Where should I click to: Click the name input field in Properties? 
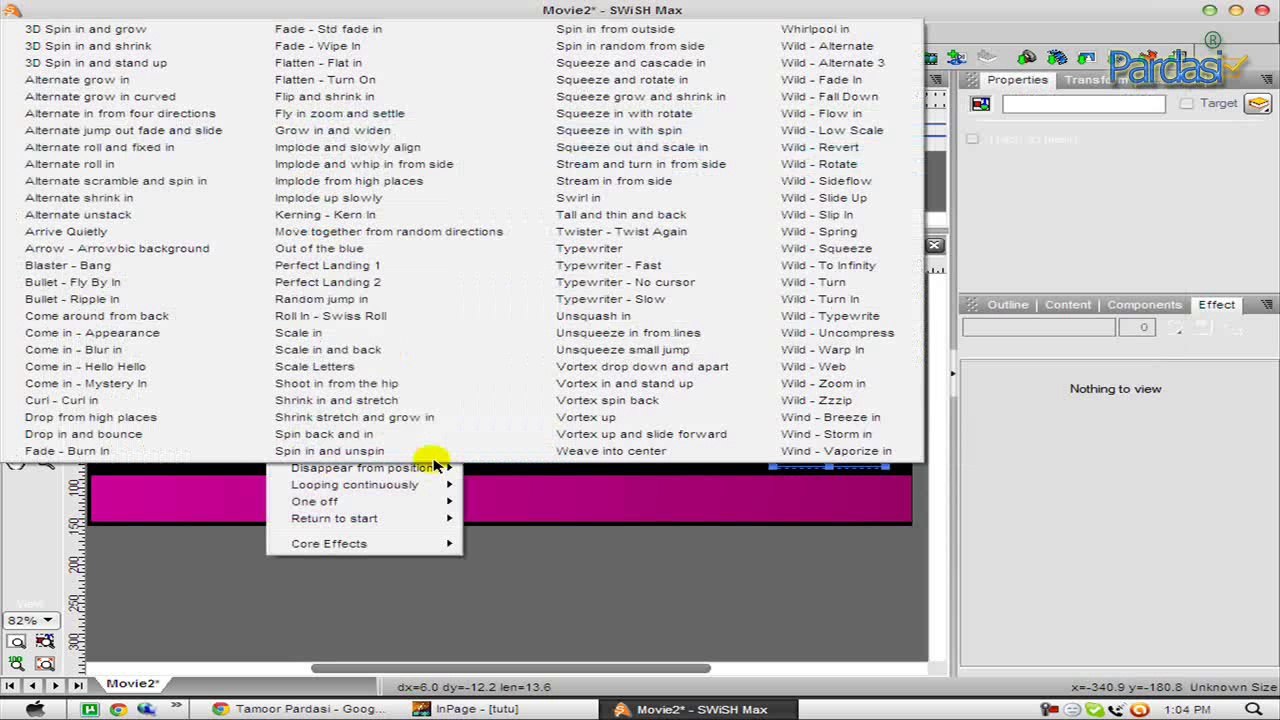(x=1083, y=104)
